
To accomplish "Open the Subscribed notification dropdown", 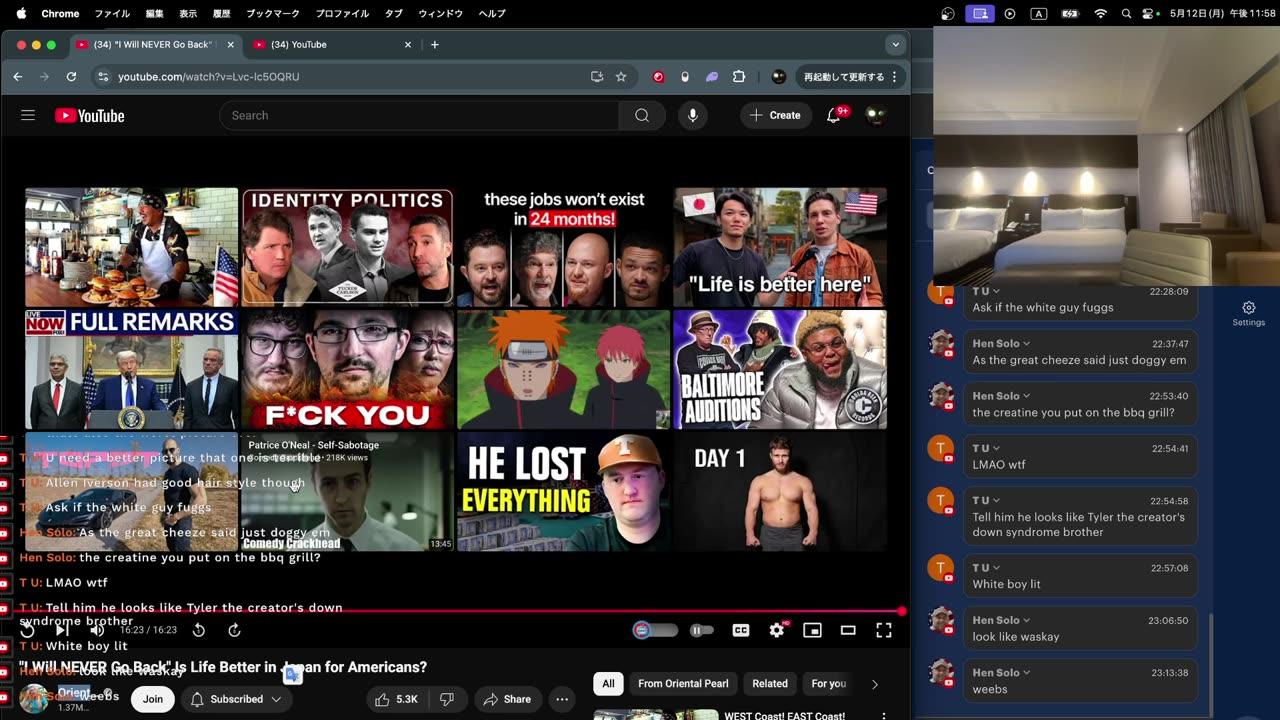I will (236, 699).
